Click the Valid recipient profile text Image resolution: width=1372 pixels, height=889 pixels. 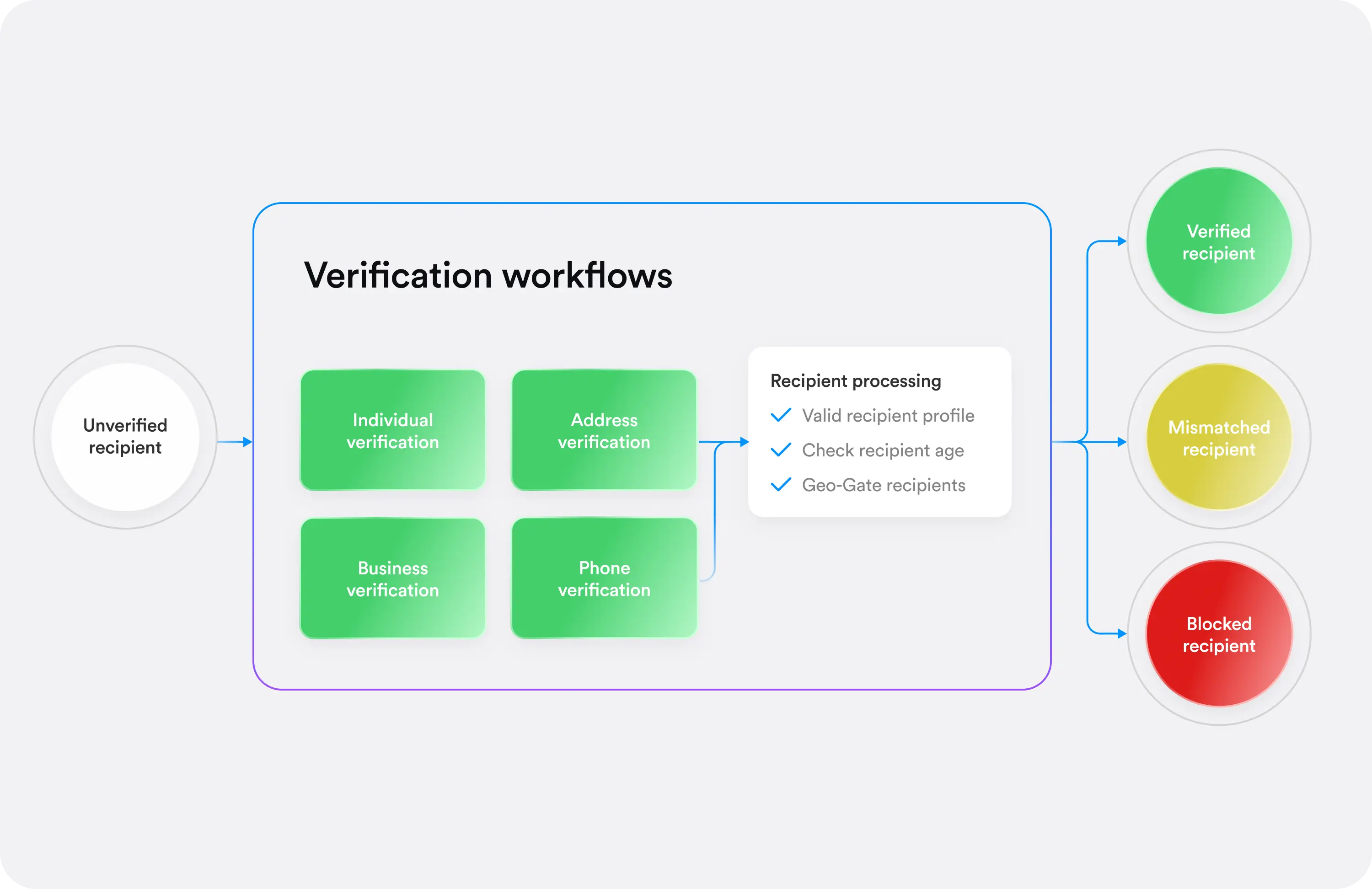(888, 415)
